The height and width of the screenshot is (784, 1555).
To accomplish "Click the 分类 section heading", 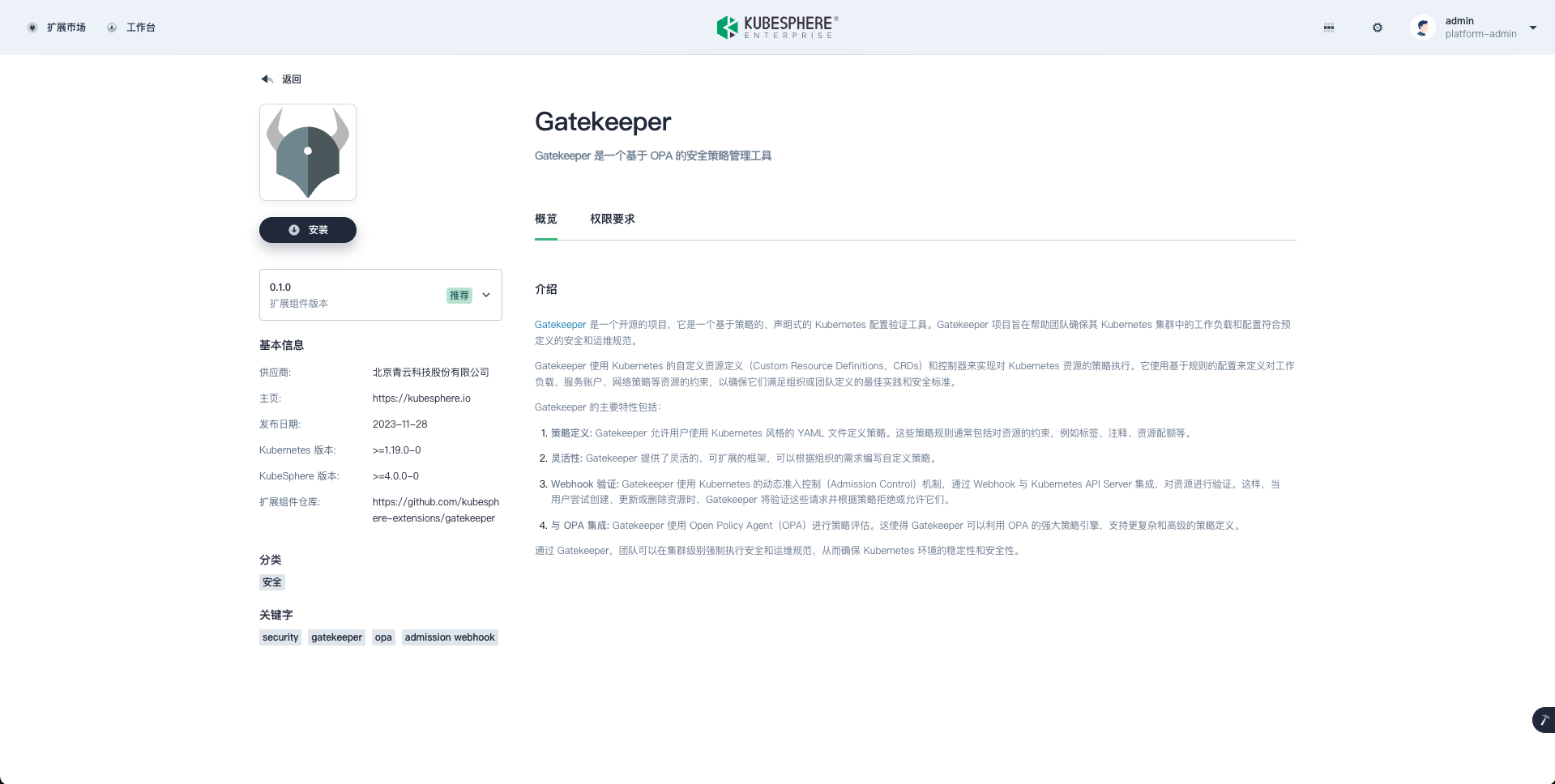I will point(271,560).
